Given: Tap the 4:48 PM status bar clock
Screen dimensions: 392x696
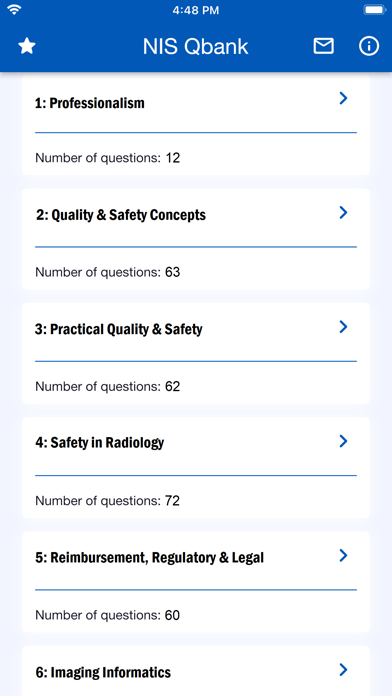Looking at the screenshot, I should click(196, 11).
